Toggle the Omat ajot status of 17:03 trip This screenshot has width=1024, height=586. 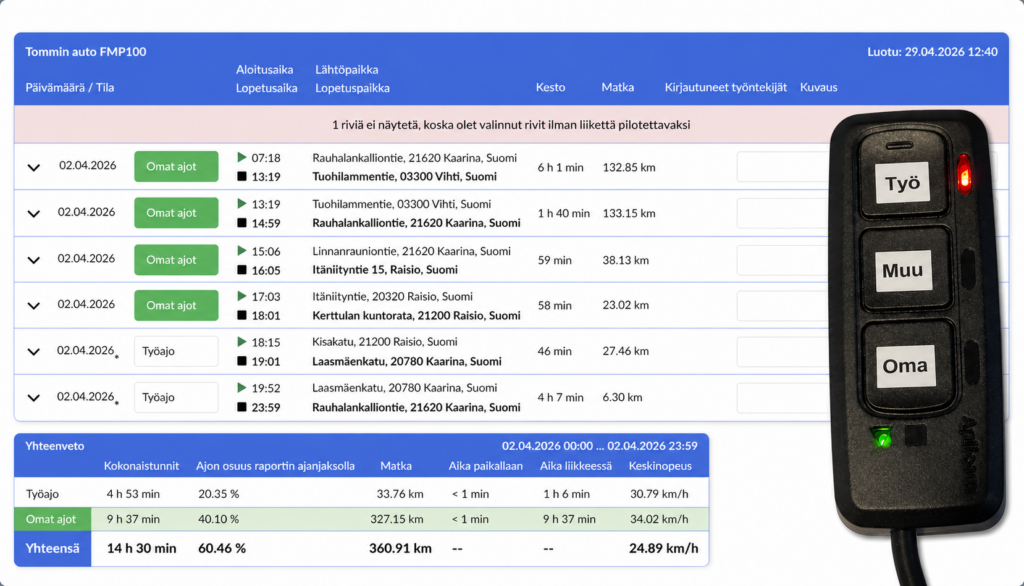[176, 305]
